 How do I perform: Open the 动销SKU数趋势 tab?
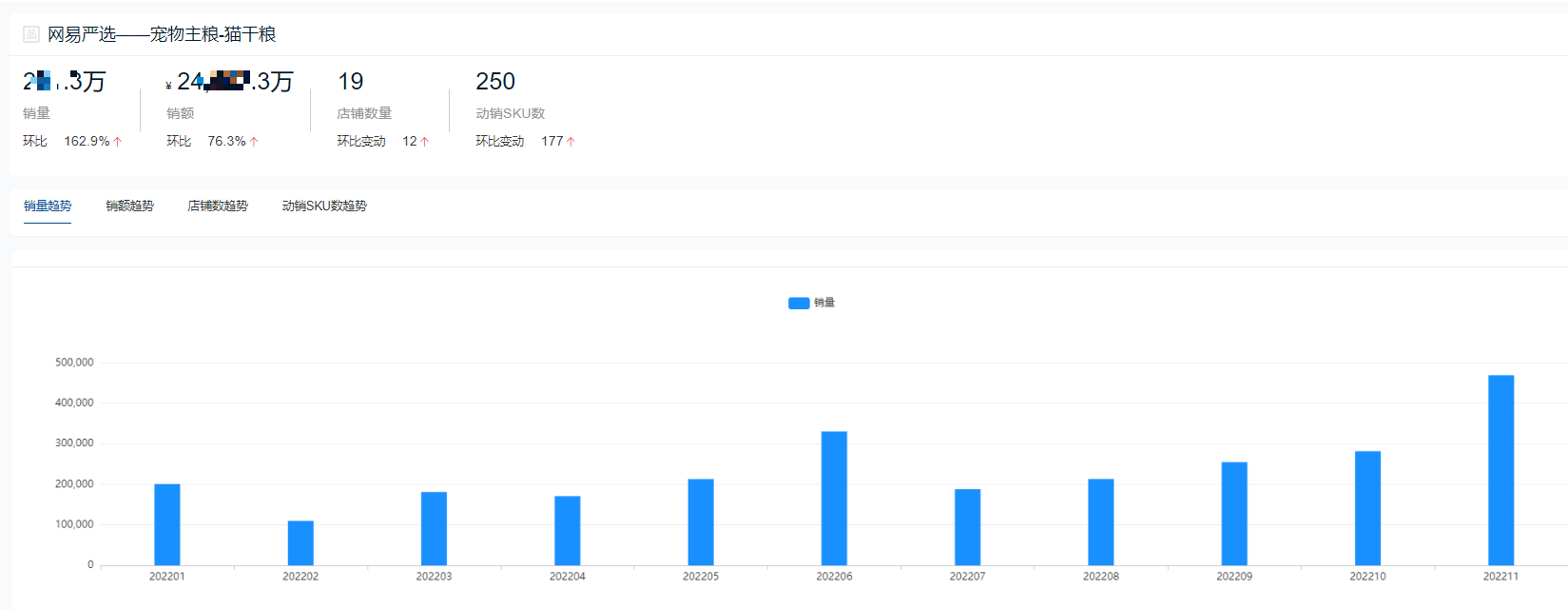(x=324, y=206)
